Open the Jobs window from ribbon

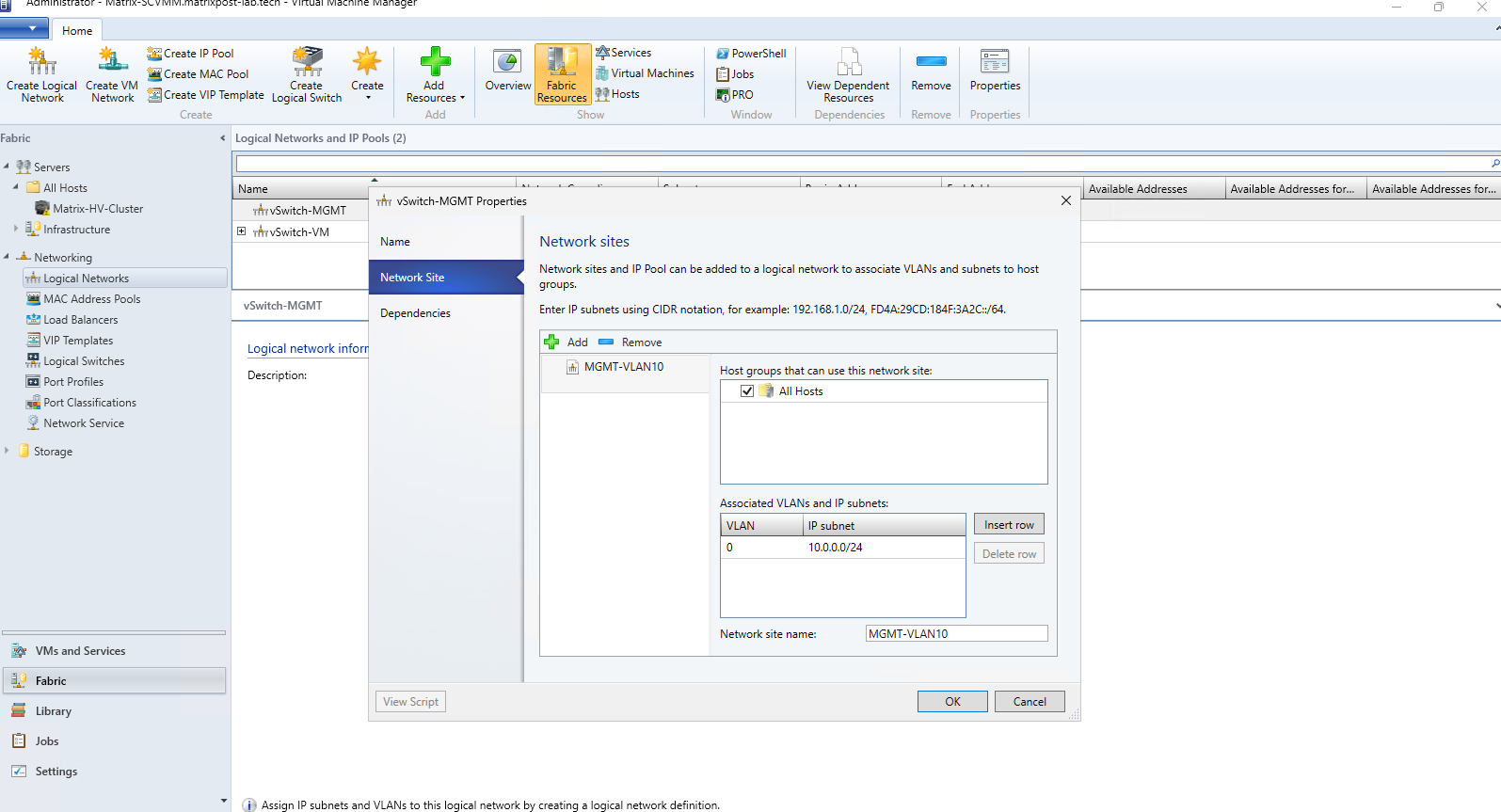tap(735, 74)
